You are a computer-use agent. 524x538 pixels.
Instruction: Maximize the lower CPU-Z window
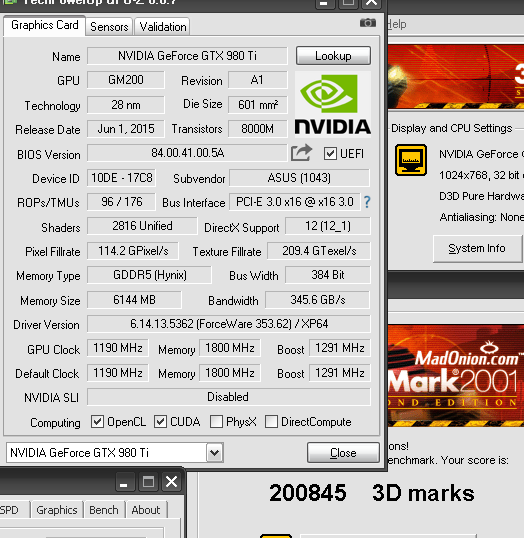point(148,482)
